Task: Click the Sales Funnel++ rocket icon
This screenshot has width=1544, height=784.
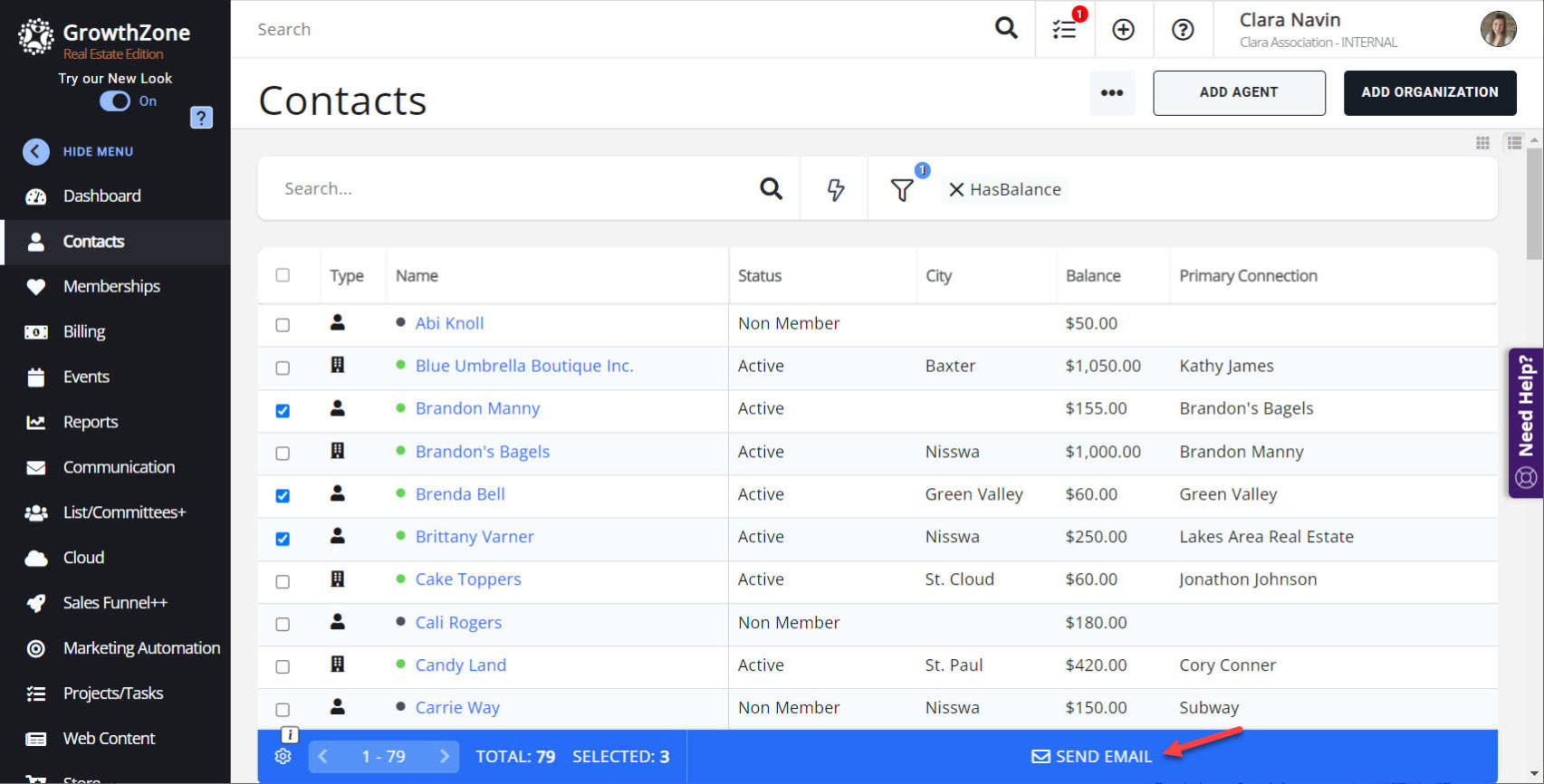Action: tap(36, 604)
